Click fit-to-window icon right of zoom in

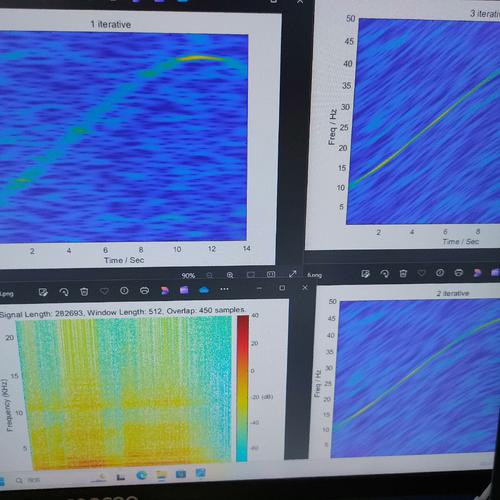pyautogui.click(x=251, y=275)
